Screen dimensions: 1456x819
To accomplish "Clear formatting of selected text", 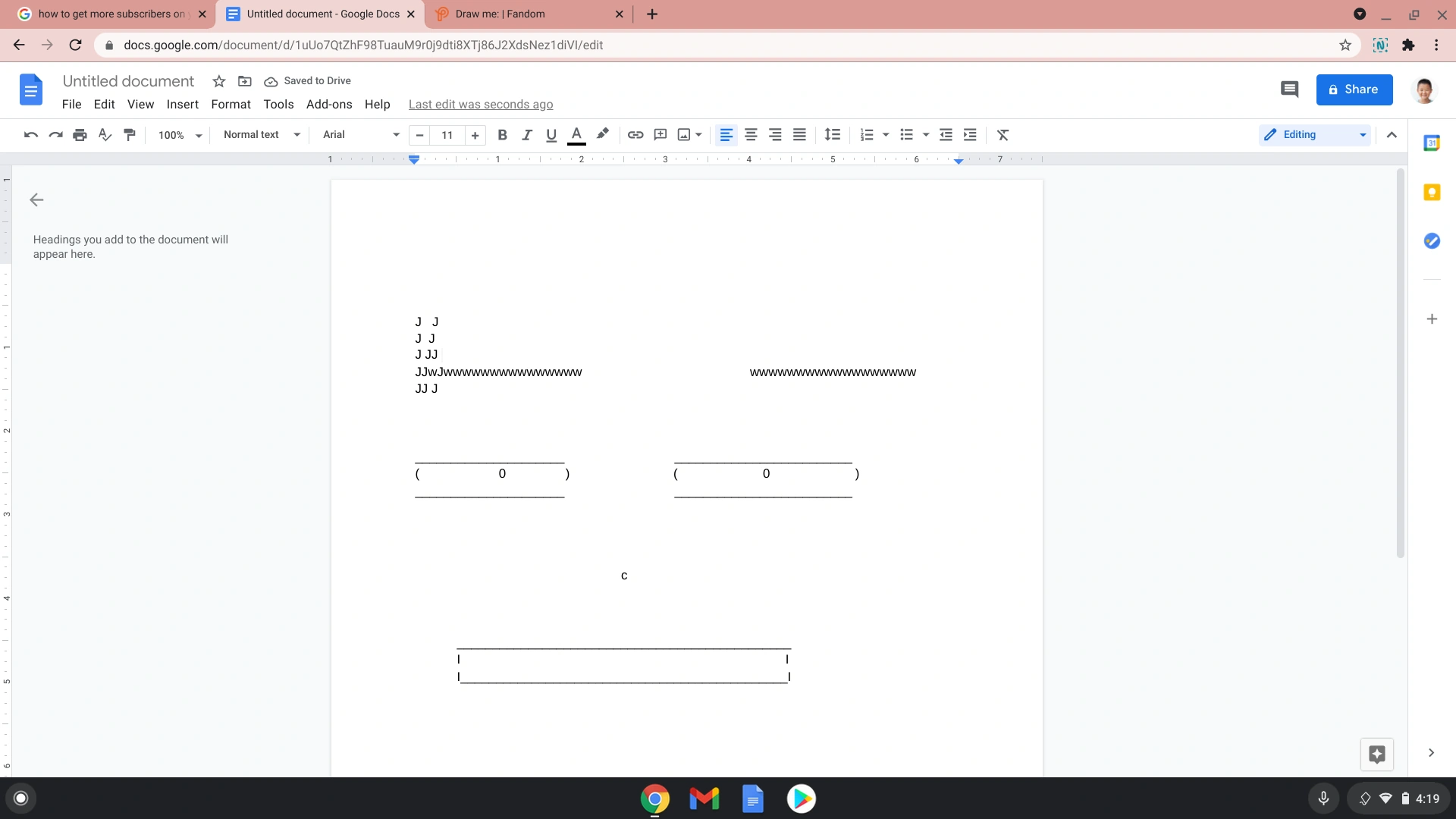I will coord(1003,135).
